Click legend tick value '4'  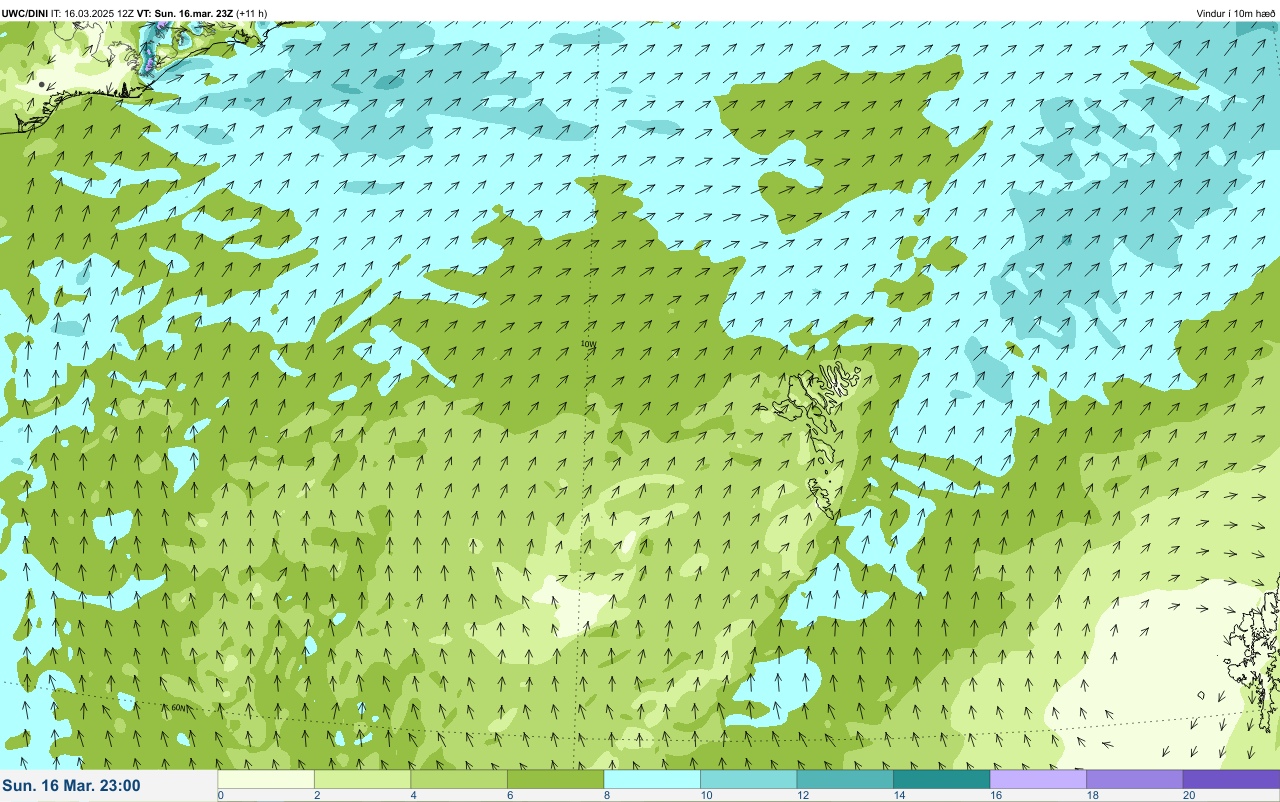point(413,796)
